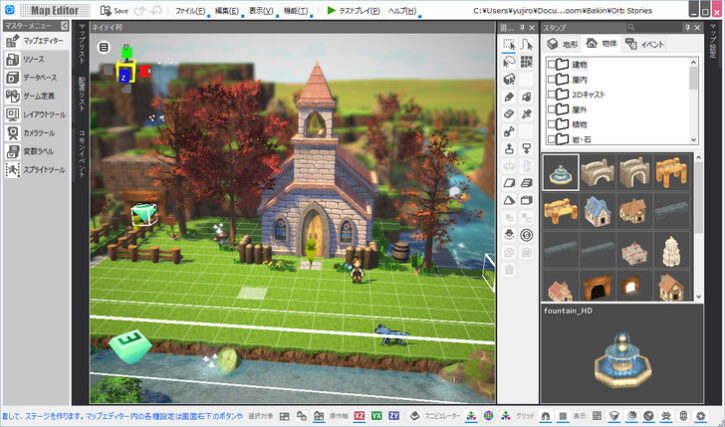Select the pencil draw tool
Viewport: 725px width, 427px height.
509,96
